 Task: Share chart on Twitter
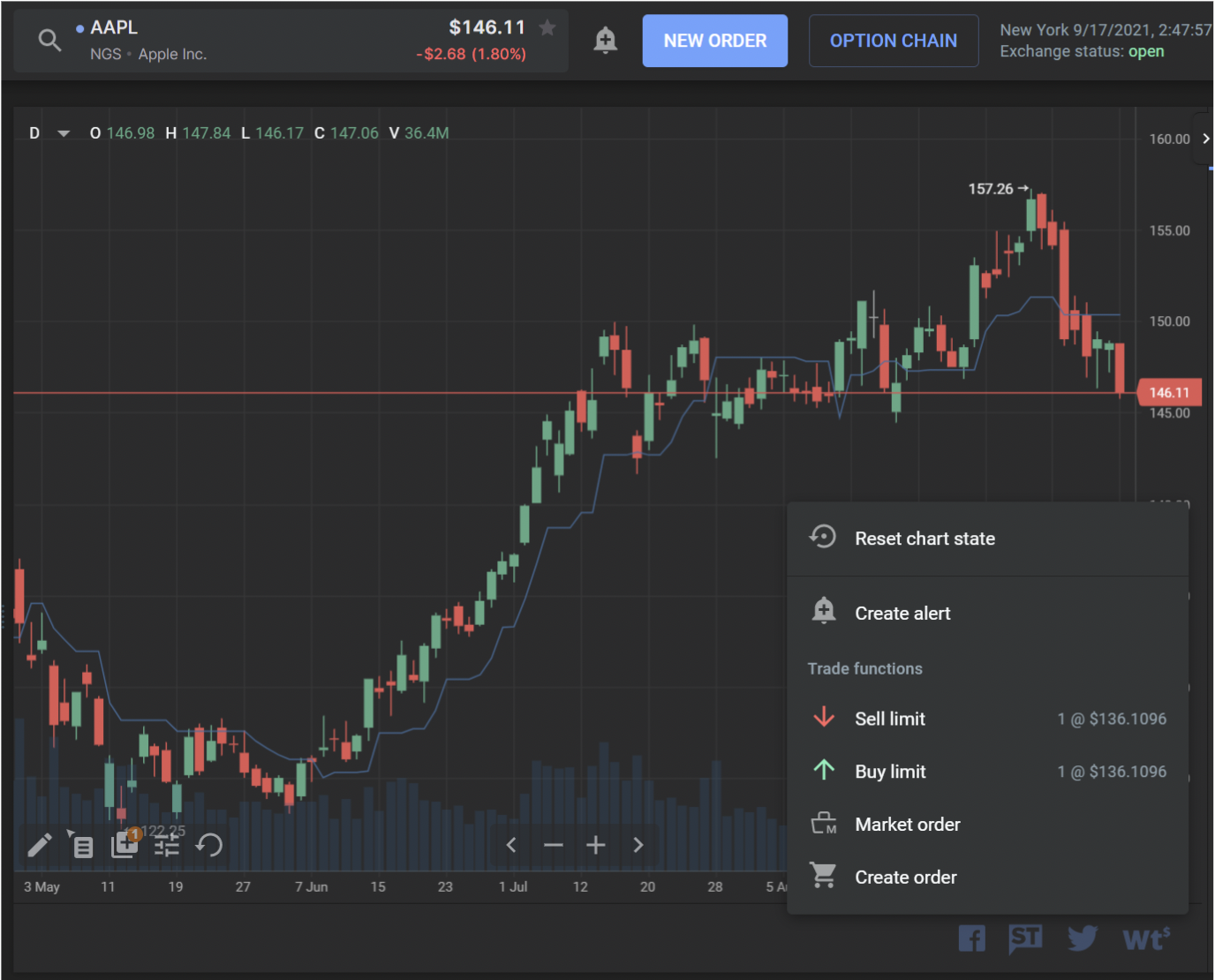point(1082,939)
